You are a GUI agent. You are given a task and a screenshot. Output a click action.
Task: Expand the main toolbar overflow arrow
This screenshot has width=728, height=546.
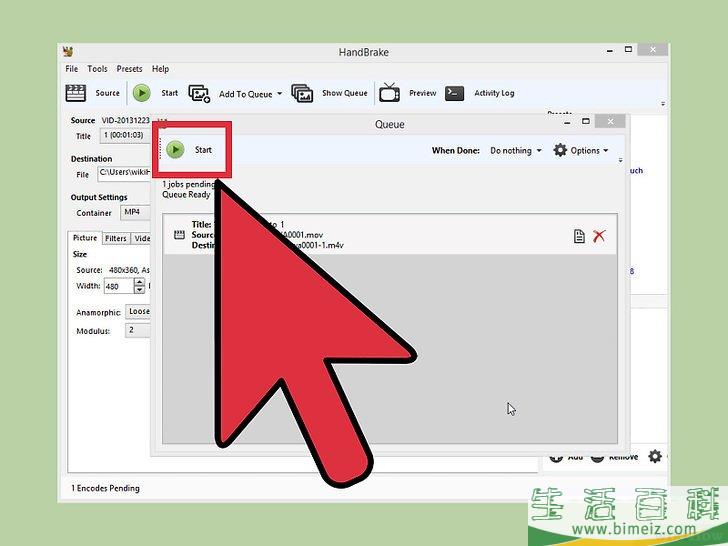coord(663,104)
